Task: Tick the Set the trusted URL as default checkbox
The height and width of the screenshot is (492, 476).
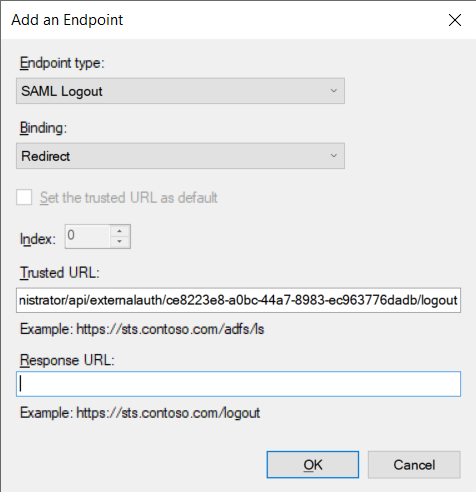Action: (24, 197)
